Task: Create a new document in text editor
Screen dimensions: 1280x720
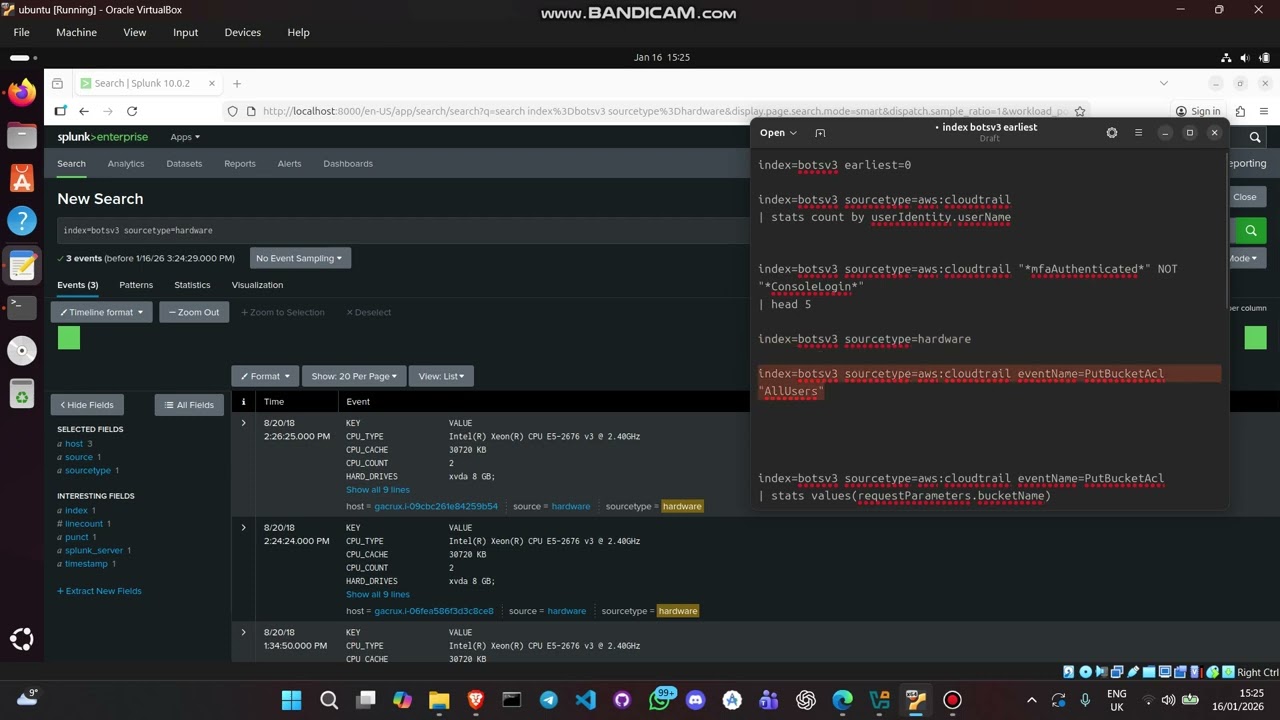Action: click(x=820, y=132)
